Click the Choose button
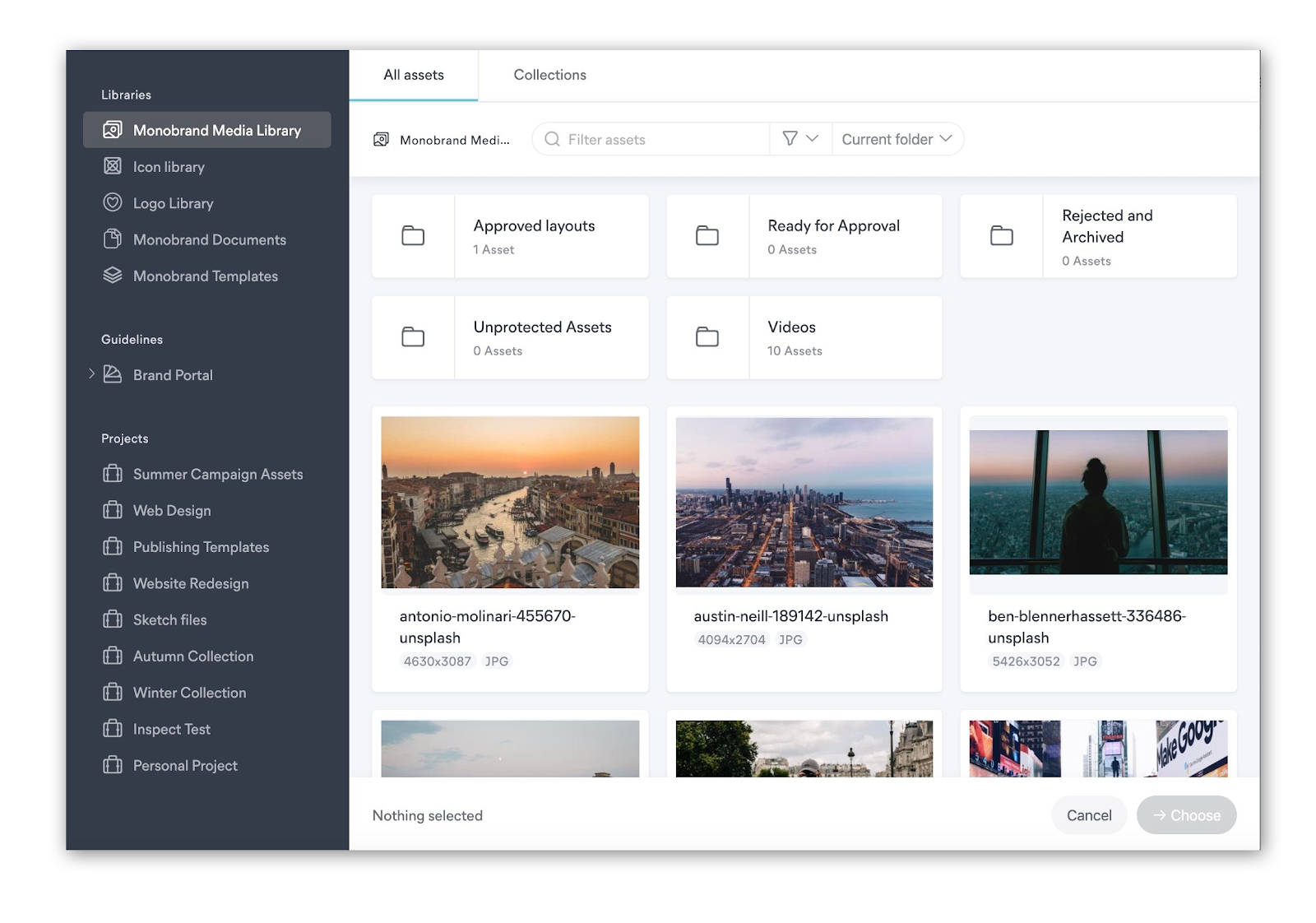 point(1186,815)
